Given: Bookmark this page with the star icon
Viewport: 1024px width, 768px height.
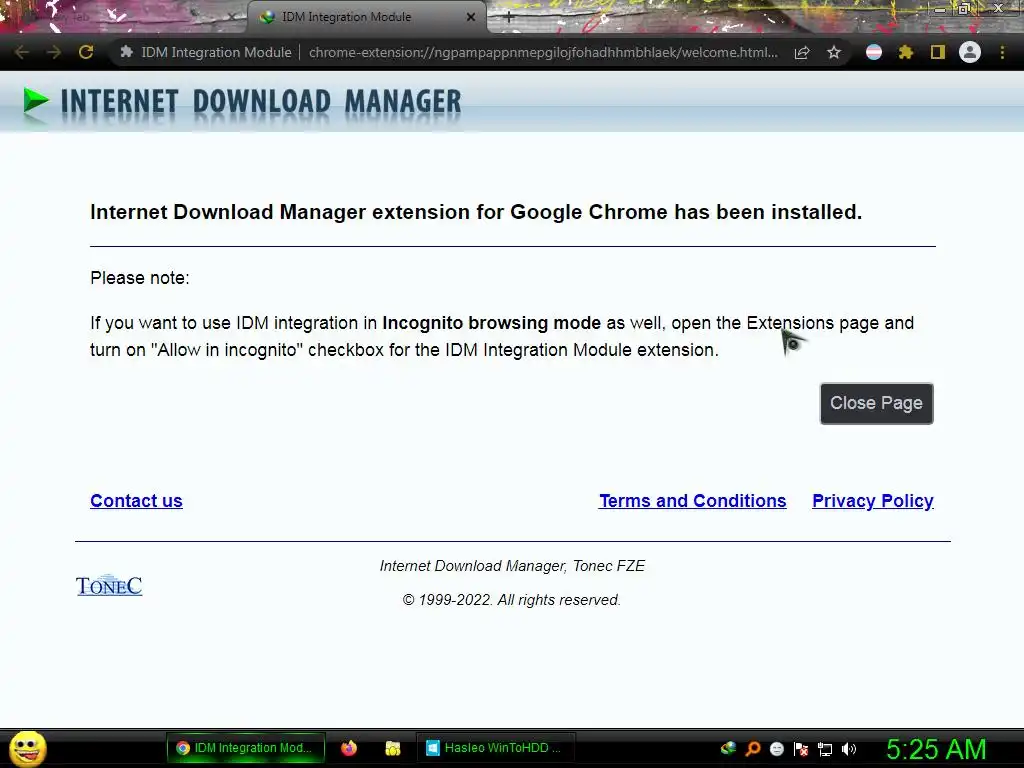Looking at the screenshot, I should pos(834,52).
